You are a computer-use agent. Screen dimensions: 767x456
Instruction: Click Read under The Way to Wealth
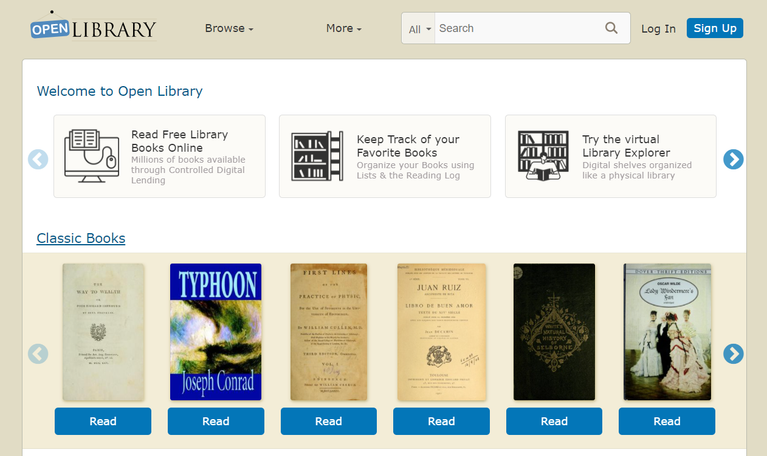pyautogui.click(x=103, y=421)
